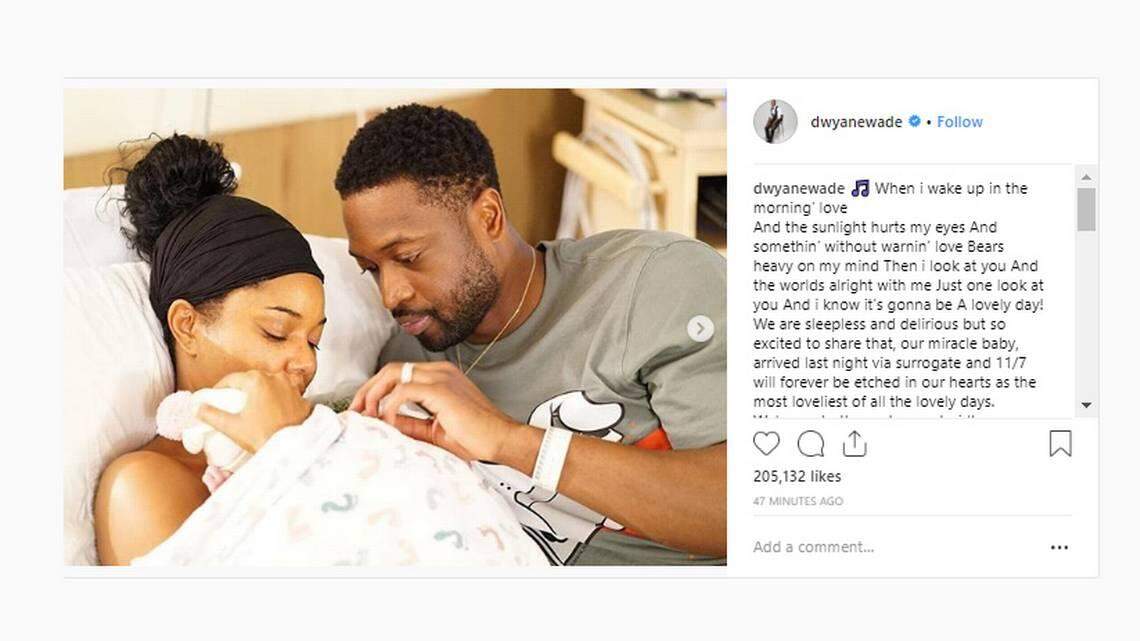Open more options ellipsis beside comment box
This screenshot has width=1140, height=641.
[1059, 547]
